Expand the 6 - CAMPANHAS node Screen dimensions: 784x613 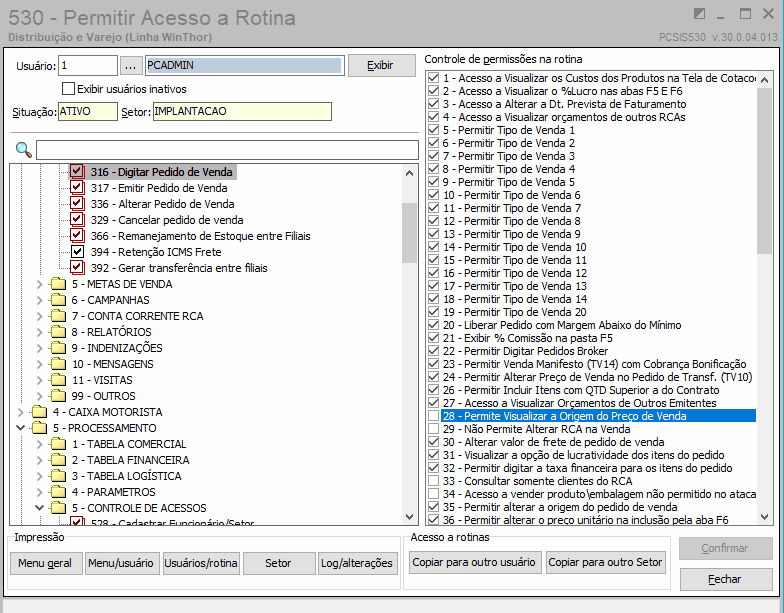pos(40,300)
